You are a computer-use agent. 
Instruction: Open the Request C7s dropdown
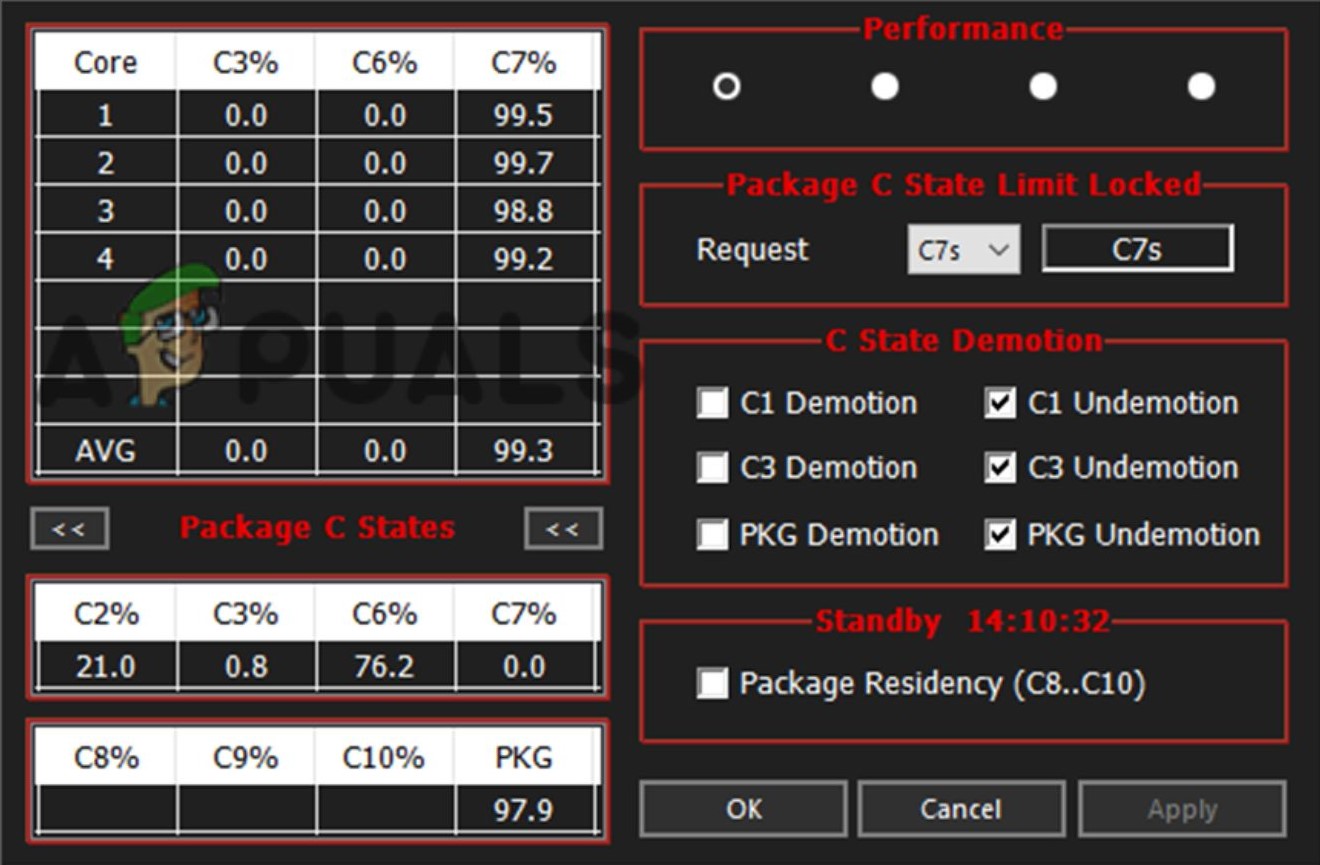[964, 249]
